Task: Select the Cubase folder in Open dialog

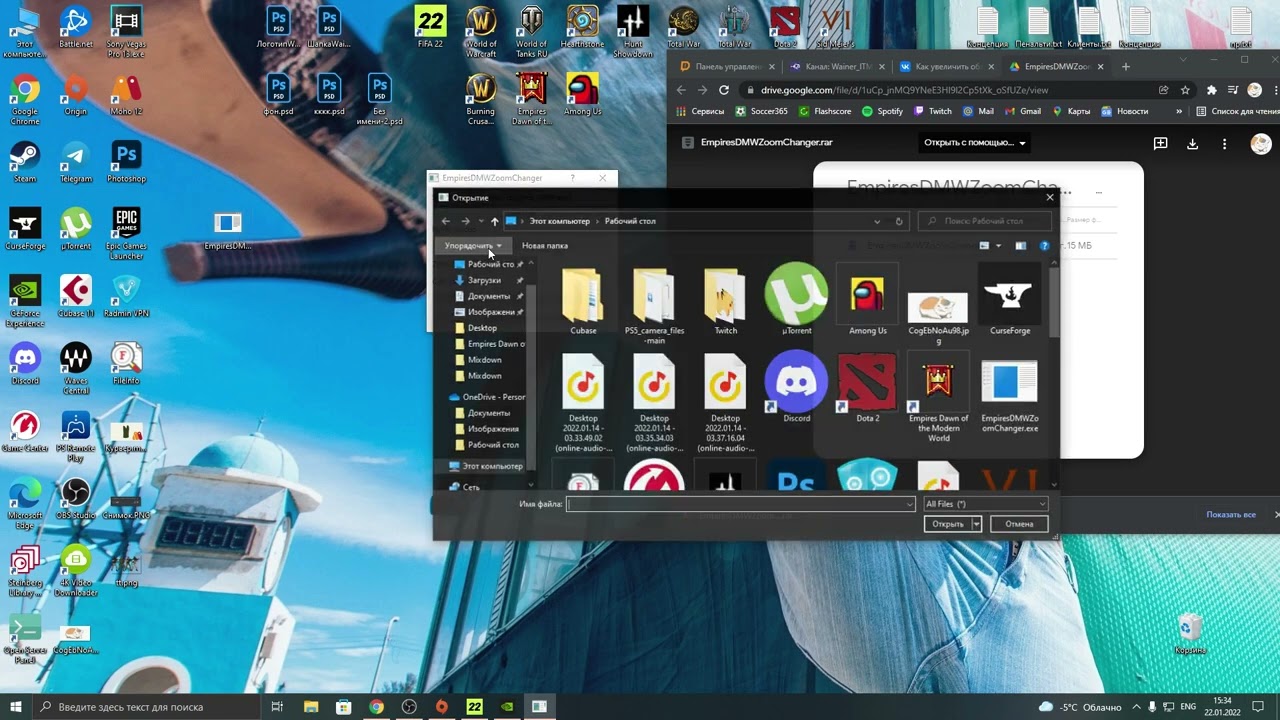Action: [x=583, y=300]
